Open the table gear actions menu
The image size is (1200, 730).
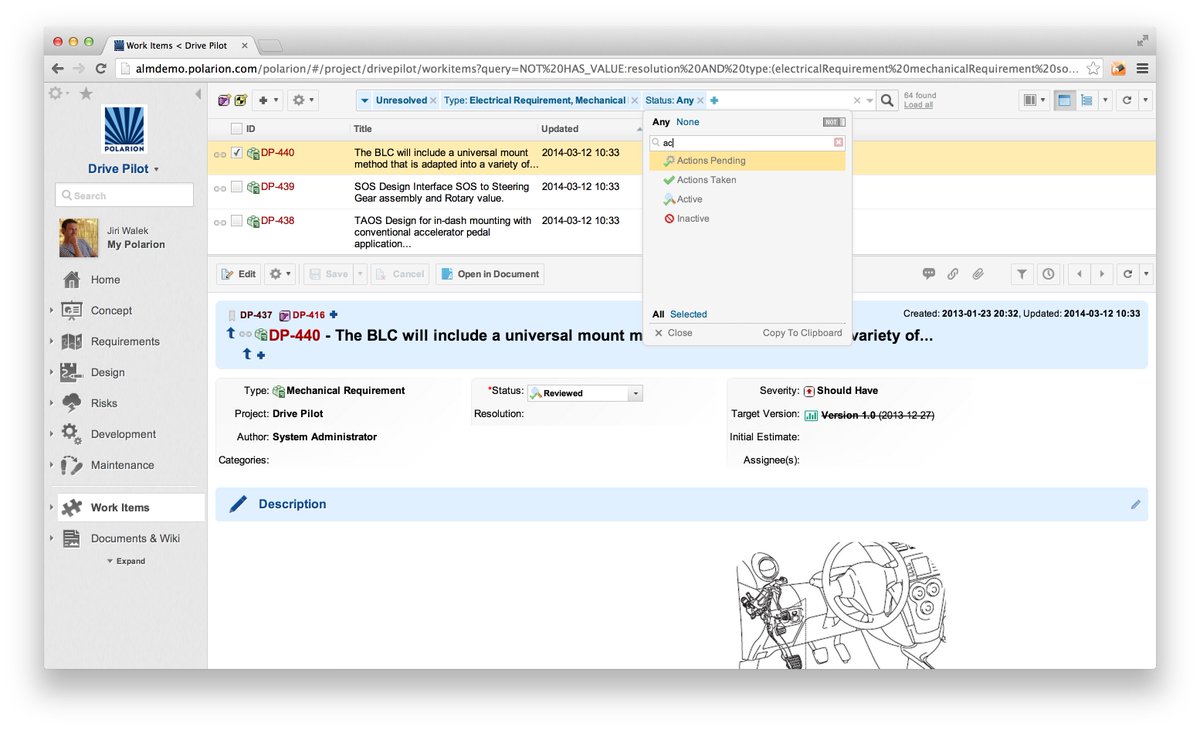point(303,100)
